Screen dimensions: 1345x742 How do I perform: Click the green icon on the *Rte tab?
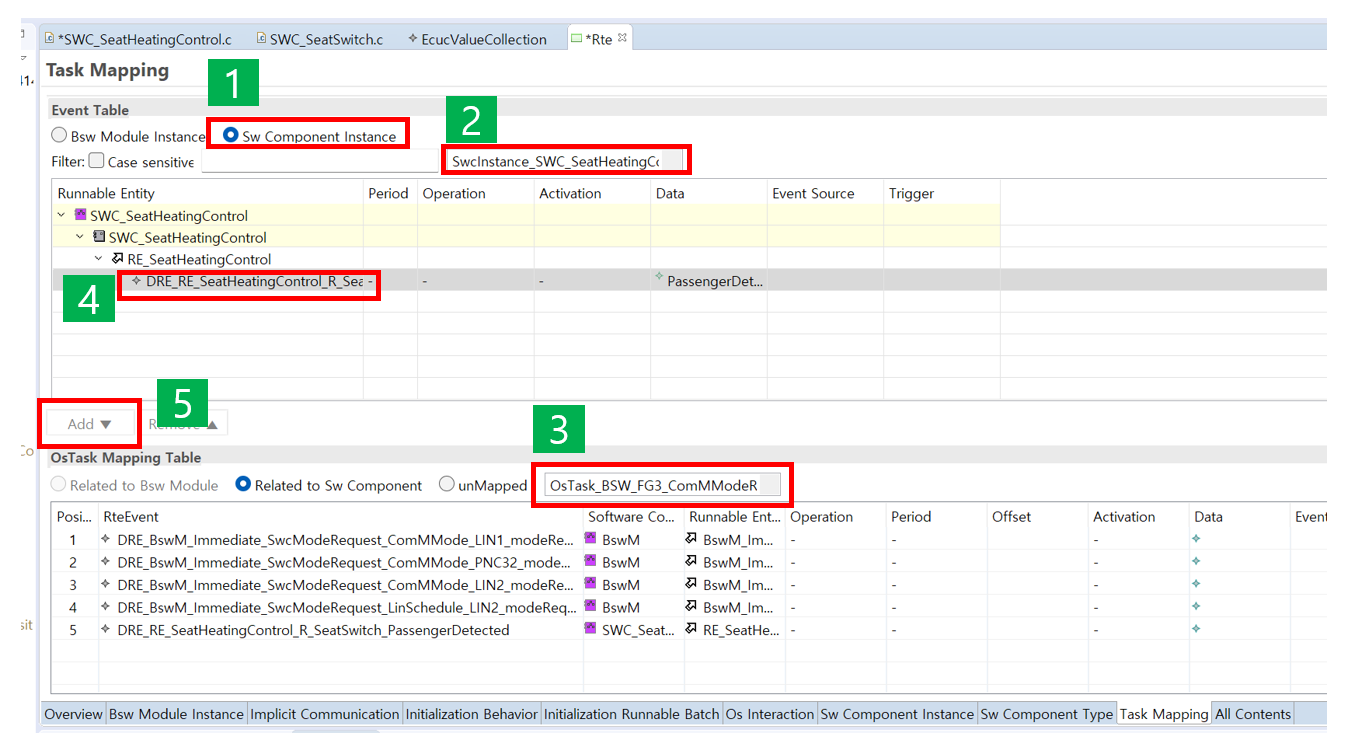coord(576,39)
